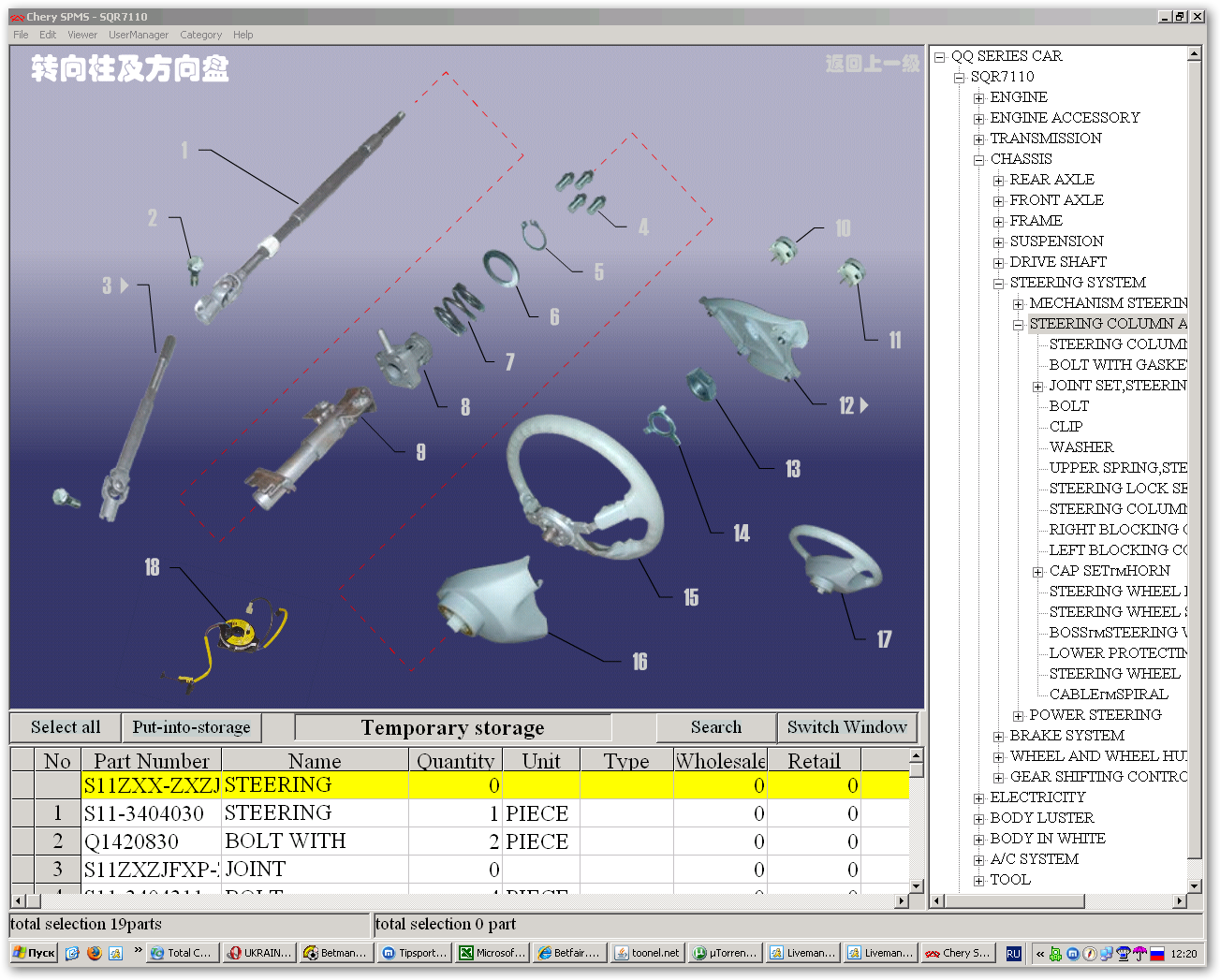Click the parts table vertical scrollbar down arrow
This screenshot has width=1220, height=980.
point(917,885)
